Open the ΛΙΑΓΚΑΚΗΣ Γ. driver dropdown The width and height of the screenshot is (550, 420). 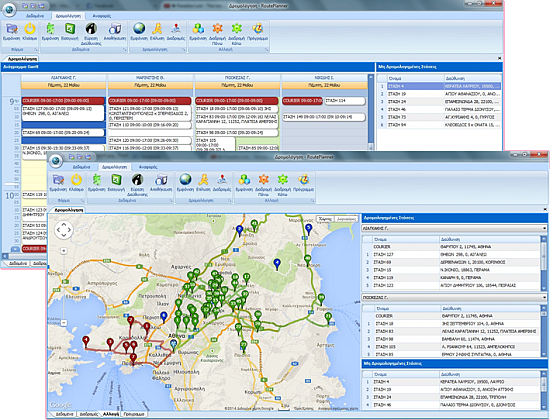pyautogui.click(x=454, y=228)
